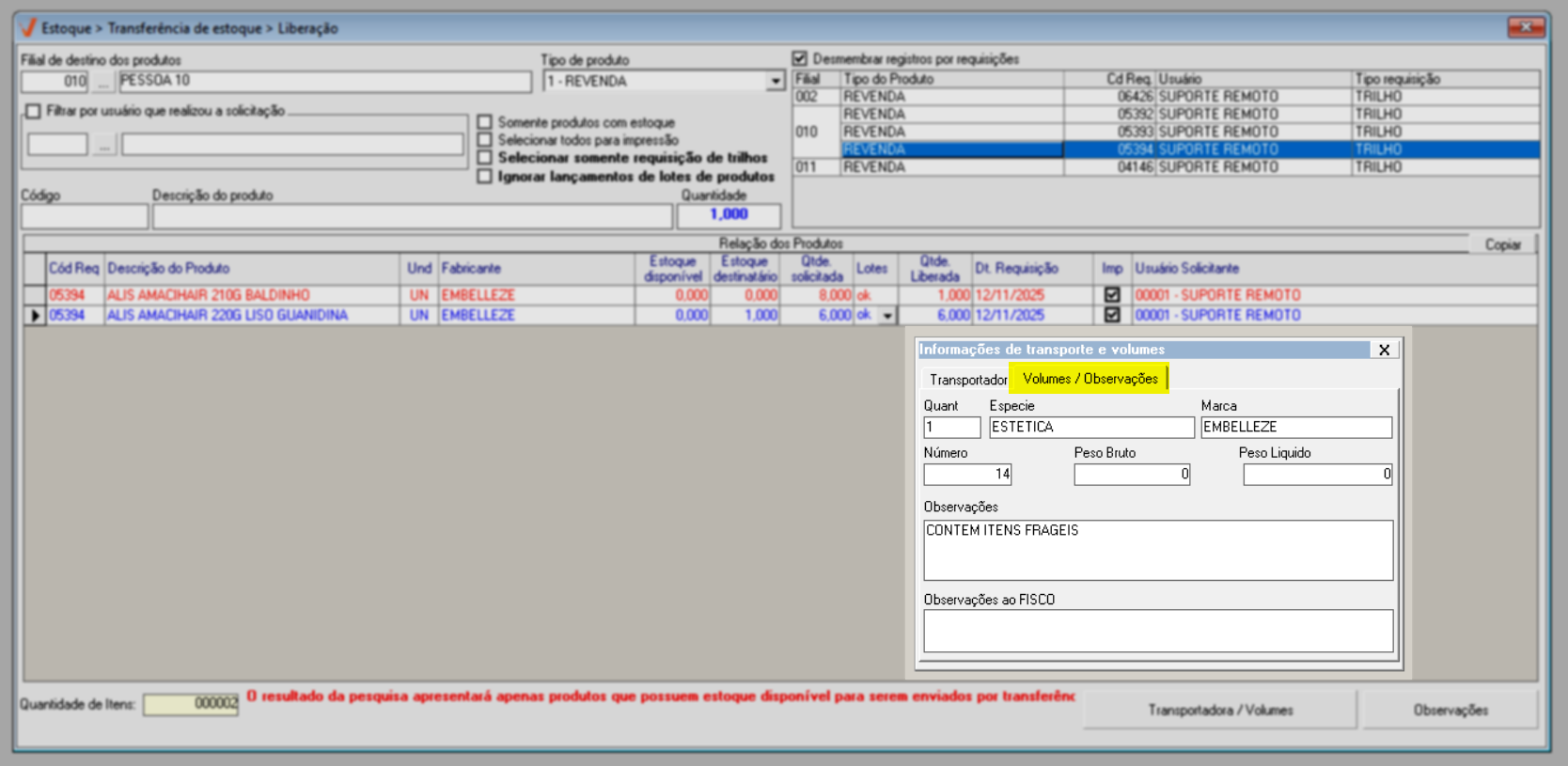Screen dimensions: 1568x766
Task: Click the Observações ao FISCO text field
Action: (1157, 631)
